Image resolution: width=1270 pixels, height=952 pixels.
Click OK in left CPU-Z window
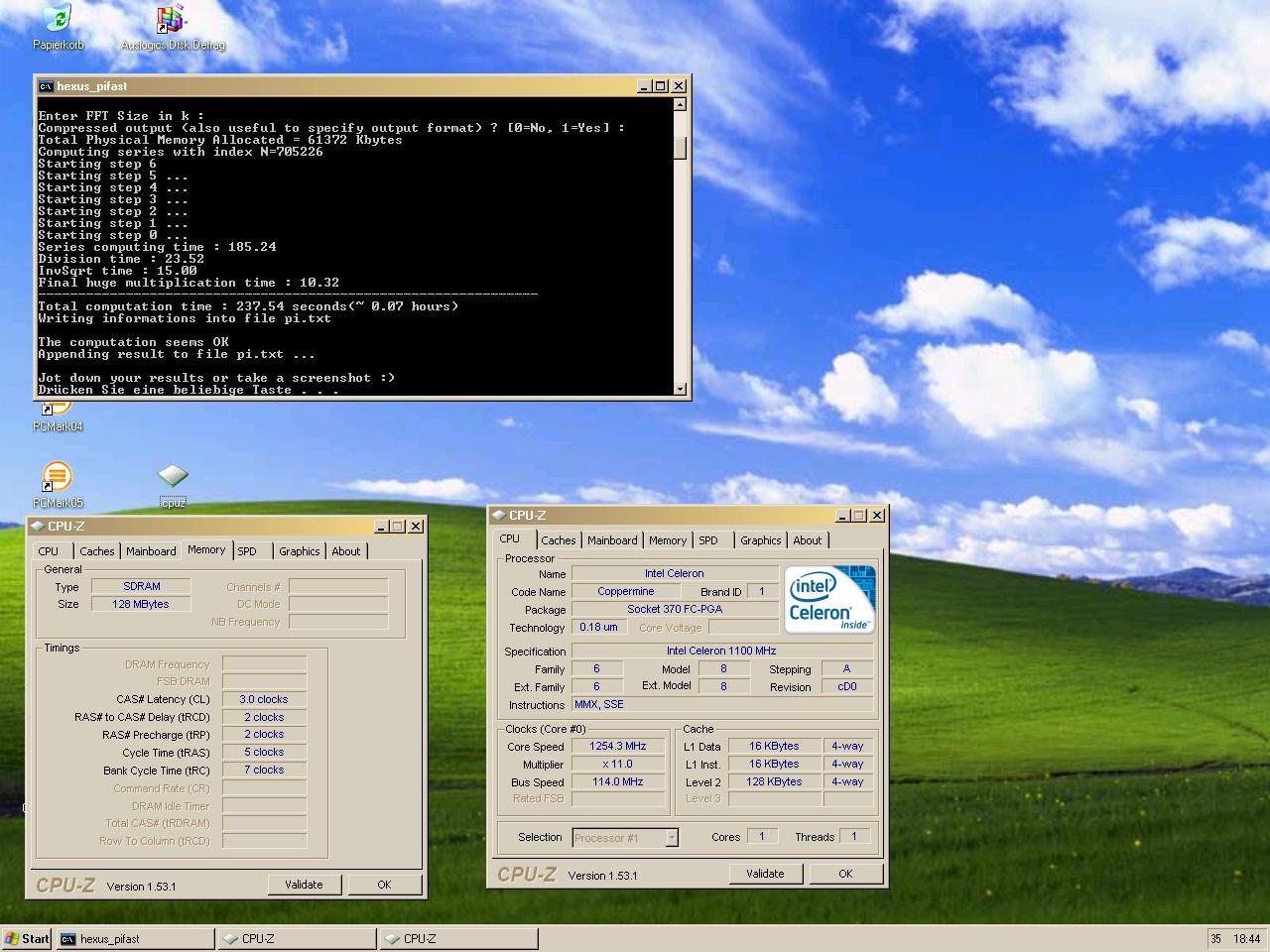coord(384,885)
